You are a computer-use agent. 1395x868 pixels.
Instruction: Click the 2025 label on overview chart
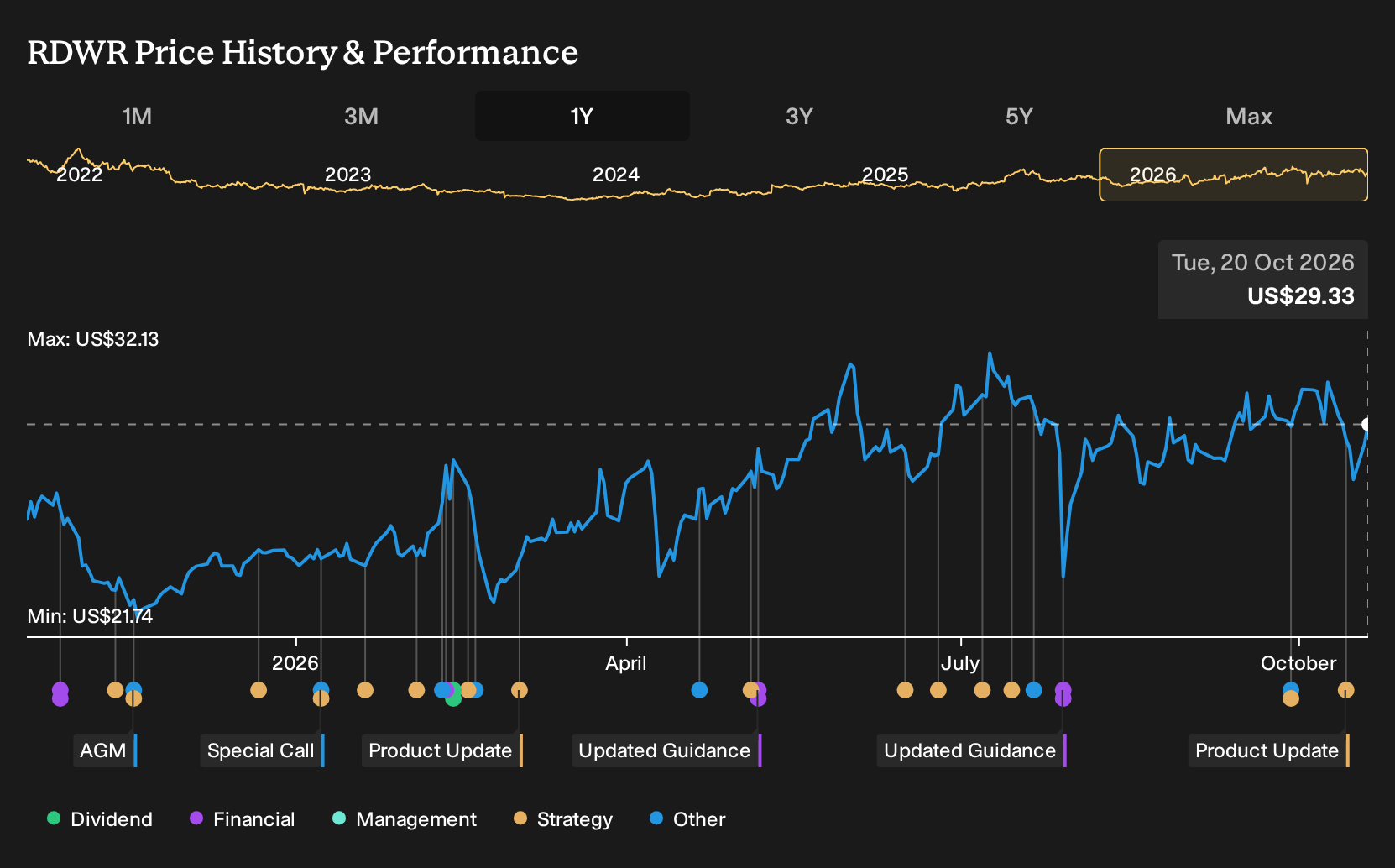click(x=885, y=175)
